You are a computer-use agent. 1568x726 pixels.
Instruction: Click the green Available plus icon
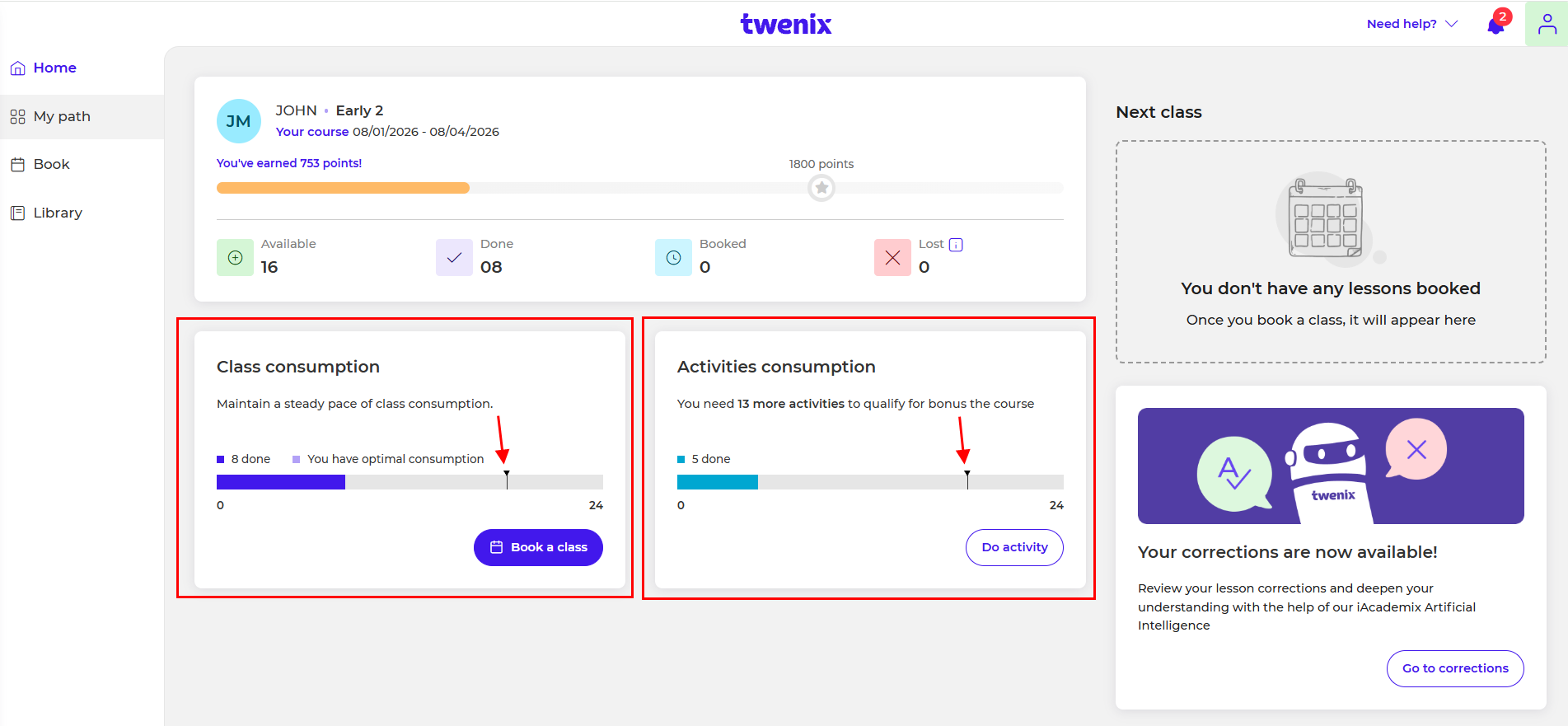pos(235,258)
